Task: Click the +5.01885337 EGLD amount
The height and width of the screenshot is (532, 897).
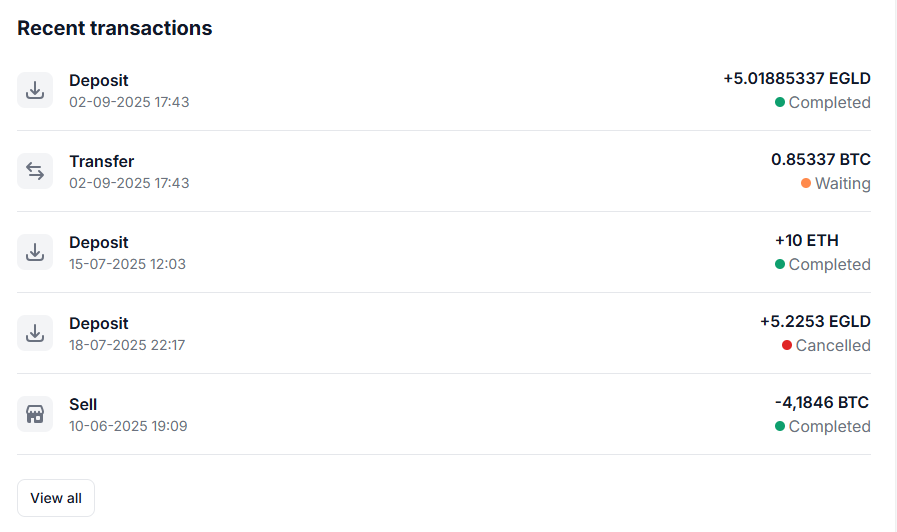Action: pyautogui.click(x=797, y=78)
